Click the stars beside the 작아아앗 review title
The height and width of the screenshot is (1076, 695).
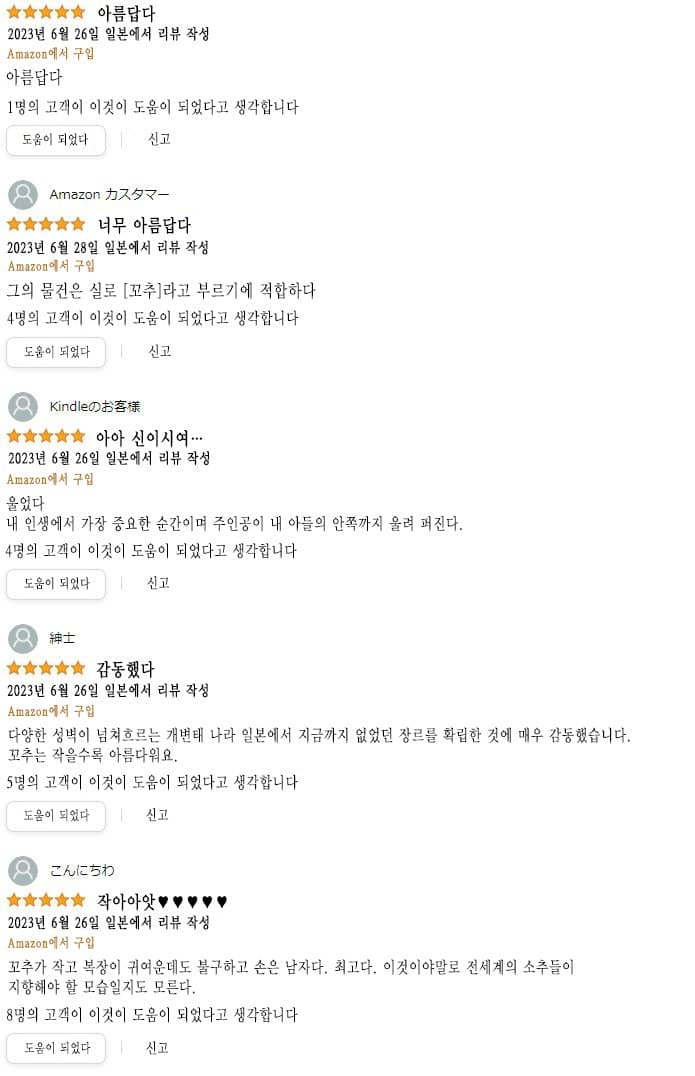coord(46,900)
